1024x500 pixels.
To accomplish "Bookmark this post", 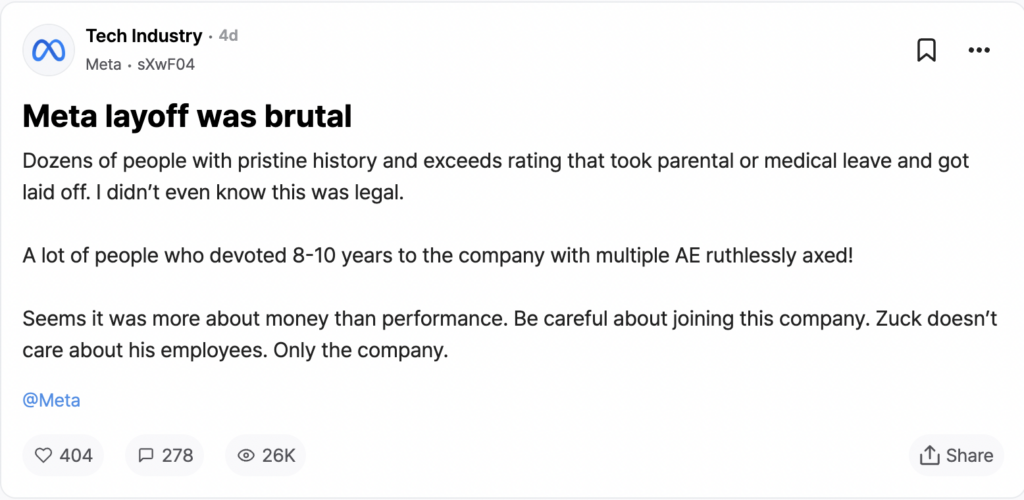I will pos(926,50).
